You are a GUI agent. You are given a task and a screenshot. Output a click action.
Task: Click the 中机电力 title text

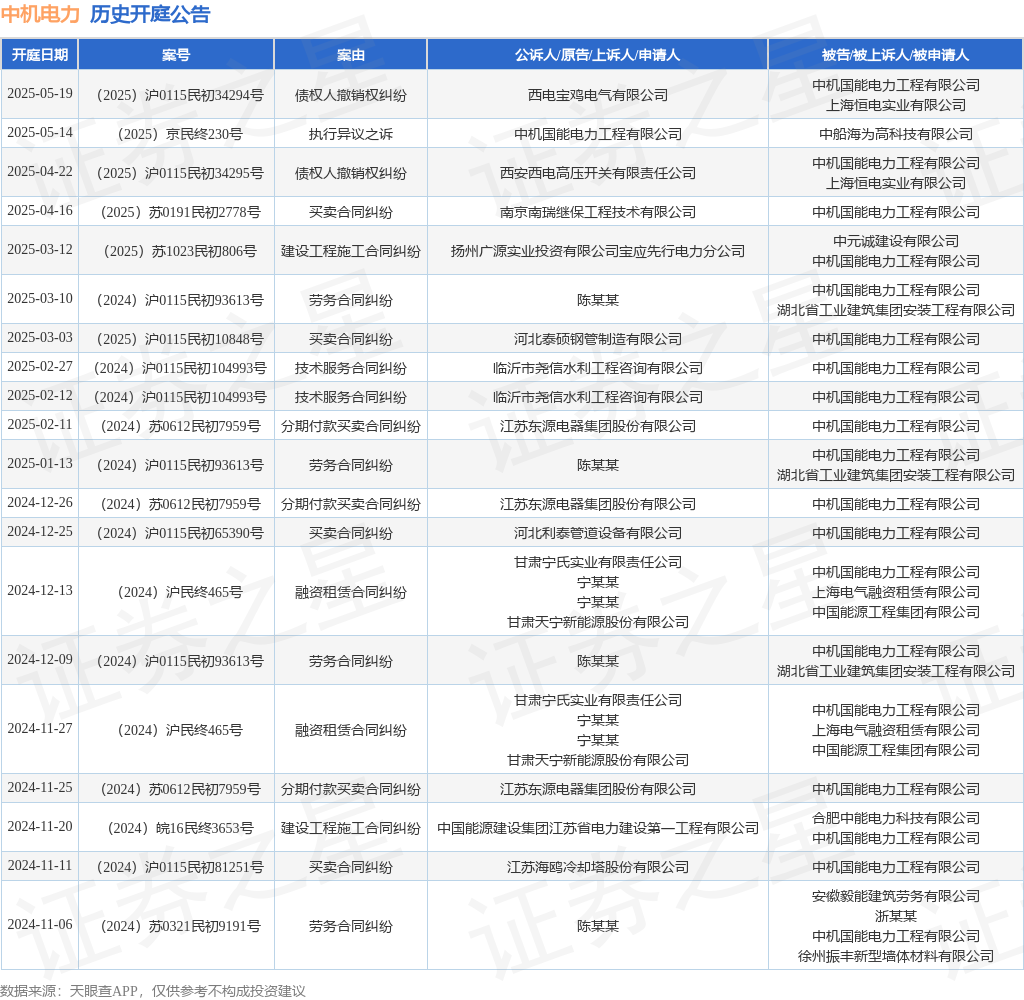pos(40,14)
